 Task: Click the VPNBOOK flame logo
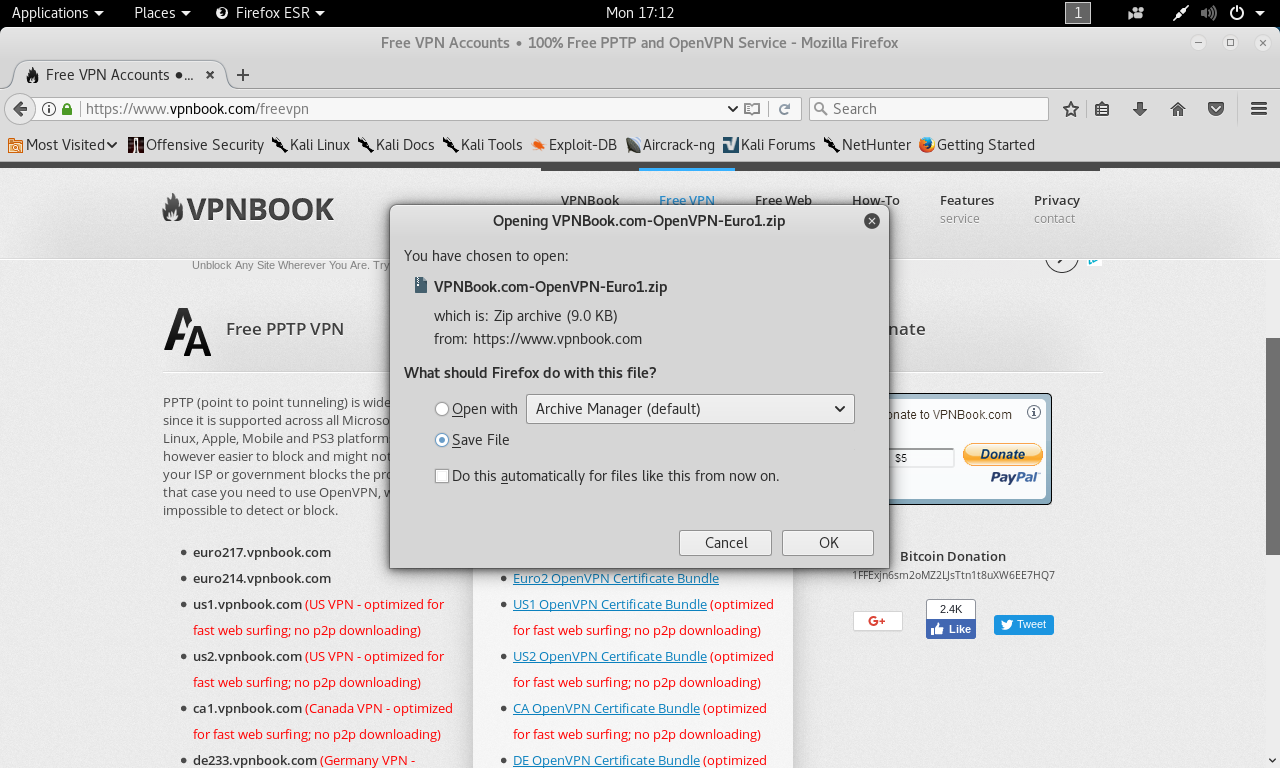[x=248, y=209]
